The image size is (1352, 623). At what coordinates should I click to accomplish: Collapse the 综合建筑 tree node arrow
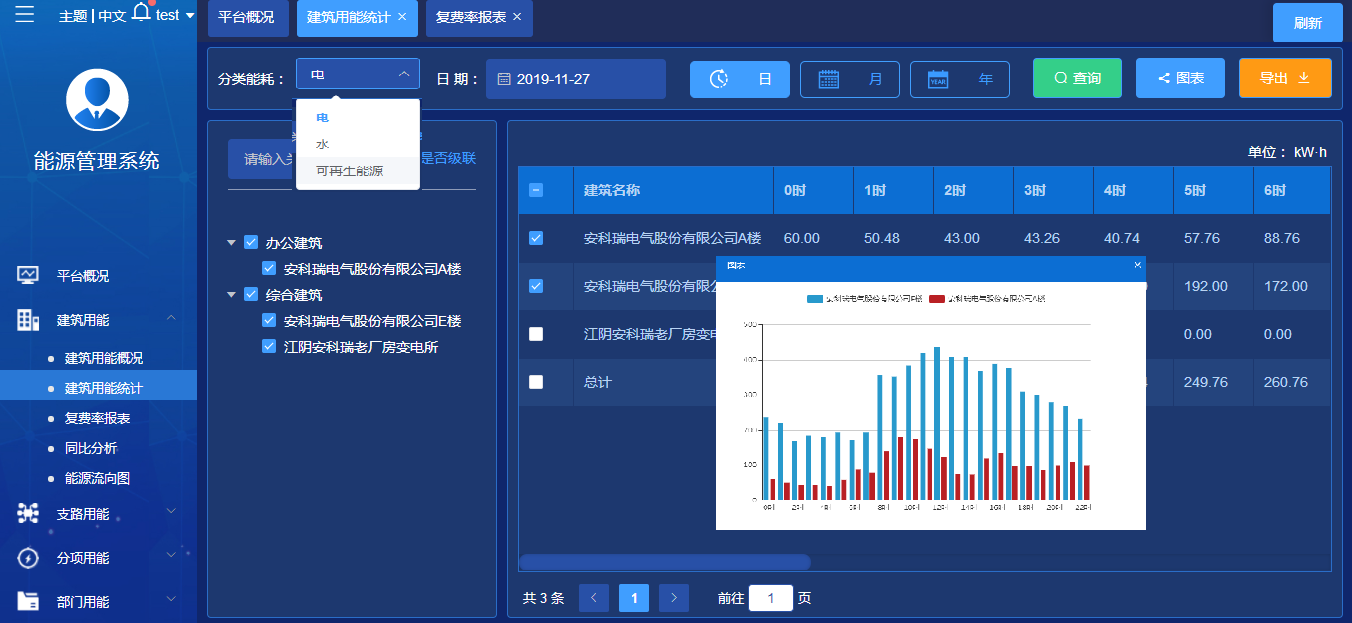point(232,294)
